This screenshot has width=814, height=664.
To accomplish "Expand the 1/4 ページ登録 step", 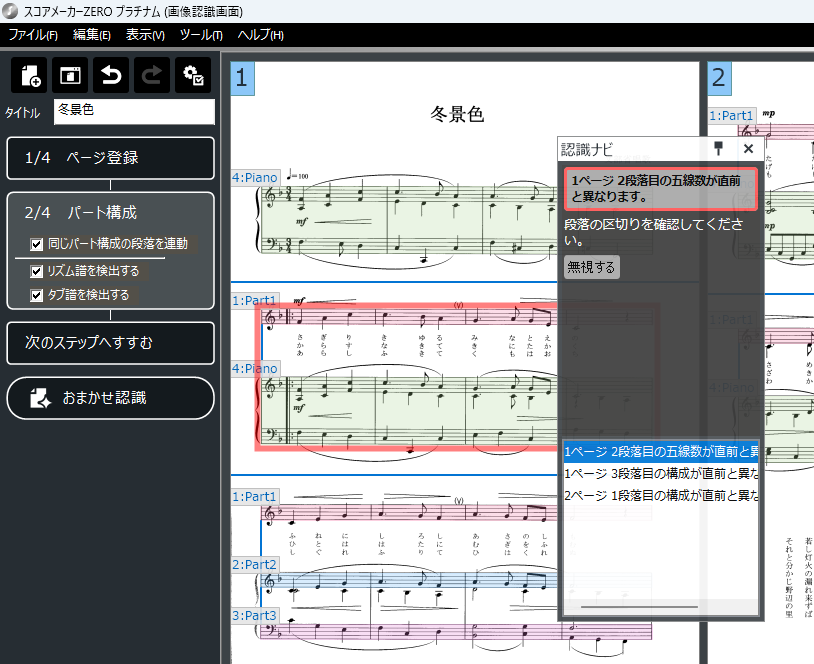I will pos(110,158).
